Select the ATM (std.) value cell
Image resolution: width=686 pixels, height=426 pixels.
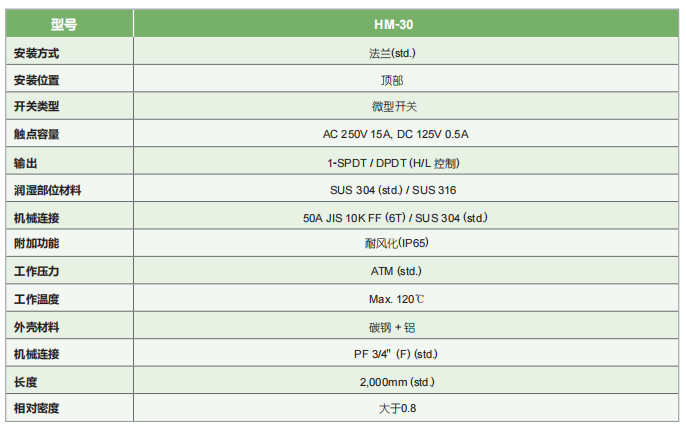[397, 272]
